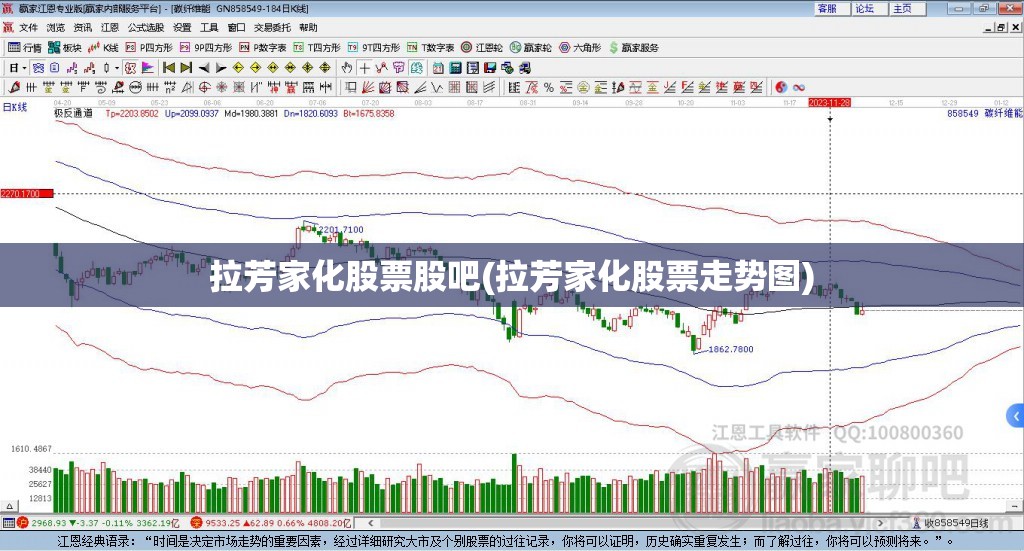Collapse panel with the blue side arrow
The image size is (1024, 551).
(x=1016, y=416)
